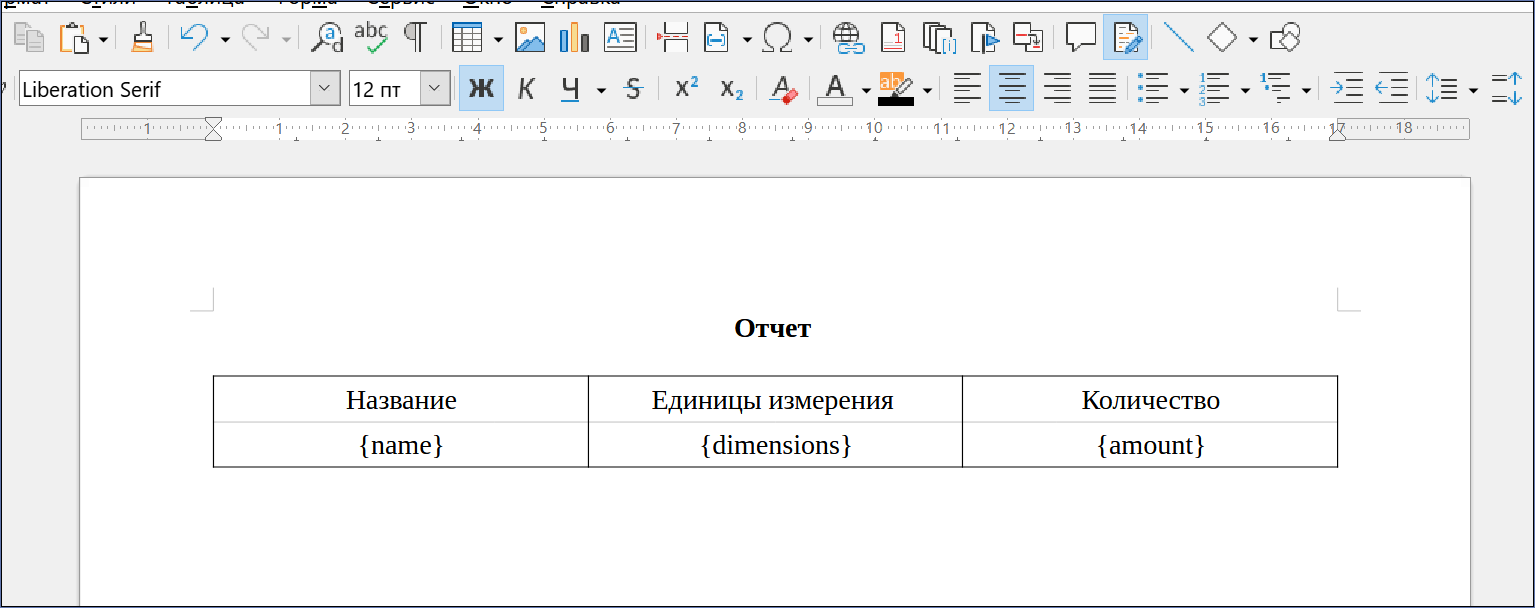
Task: Toggle bold formatting Ж
Action: (481, 89)
